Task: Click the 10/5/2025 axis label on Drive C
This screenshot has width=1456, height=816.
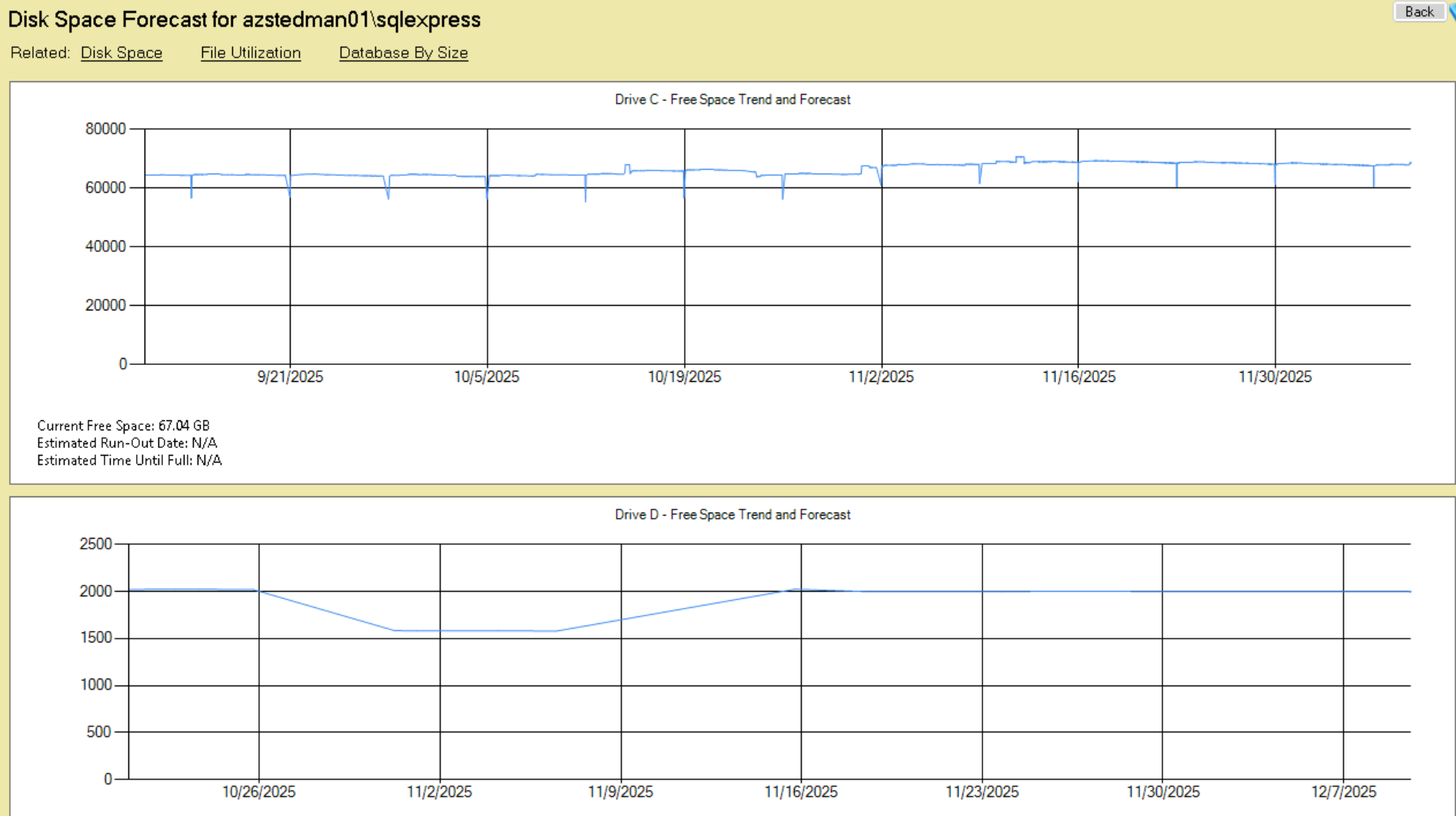Action: click(487, 377)
